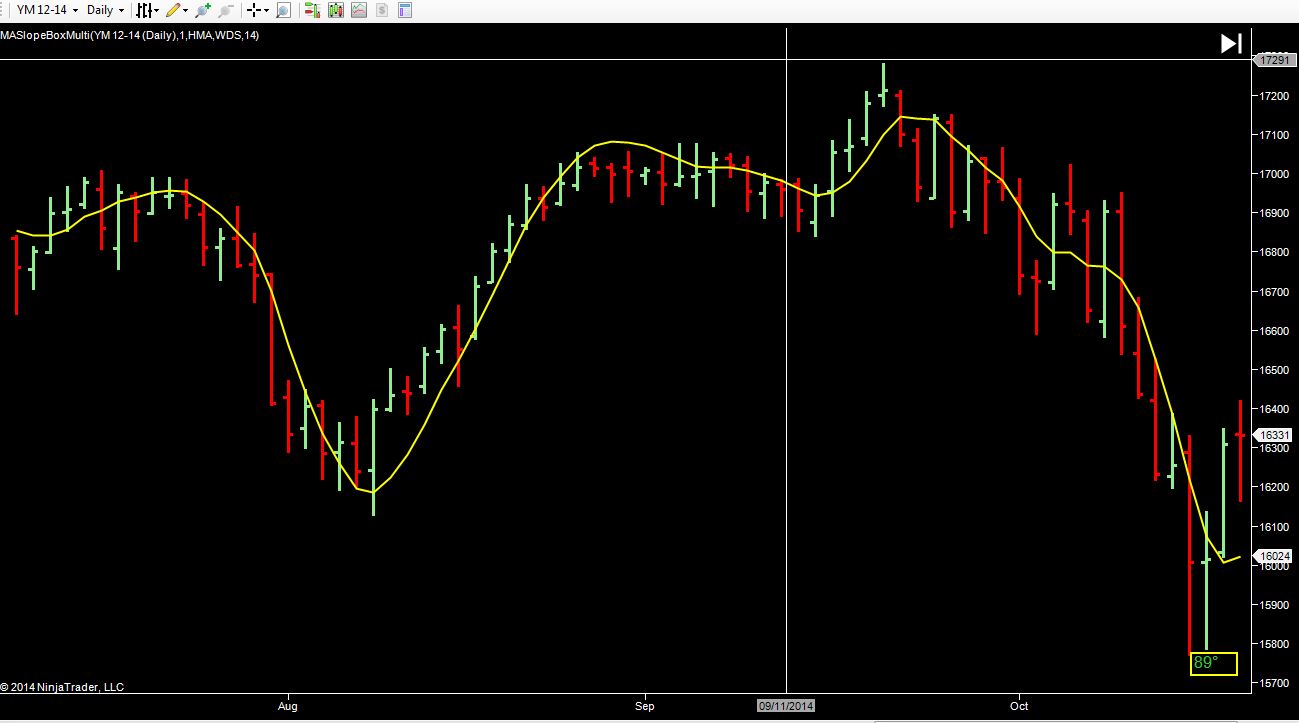Open the crosshair cursor type dropdown arrow
Viewport: 1299px width, 723px height.
pyautogui.click(x=266, y=10)
